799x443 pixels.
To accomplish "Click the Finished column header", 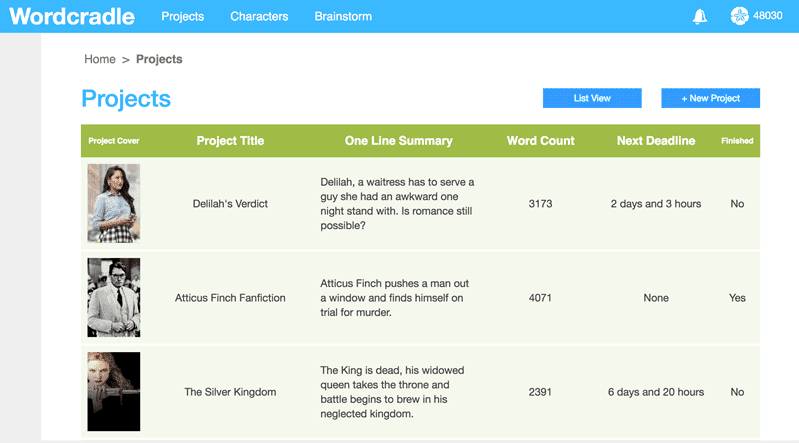I will [x=737, y=141].
